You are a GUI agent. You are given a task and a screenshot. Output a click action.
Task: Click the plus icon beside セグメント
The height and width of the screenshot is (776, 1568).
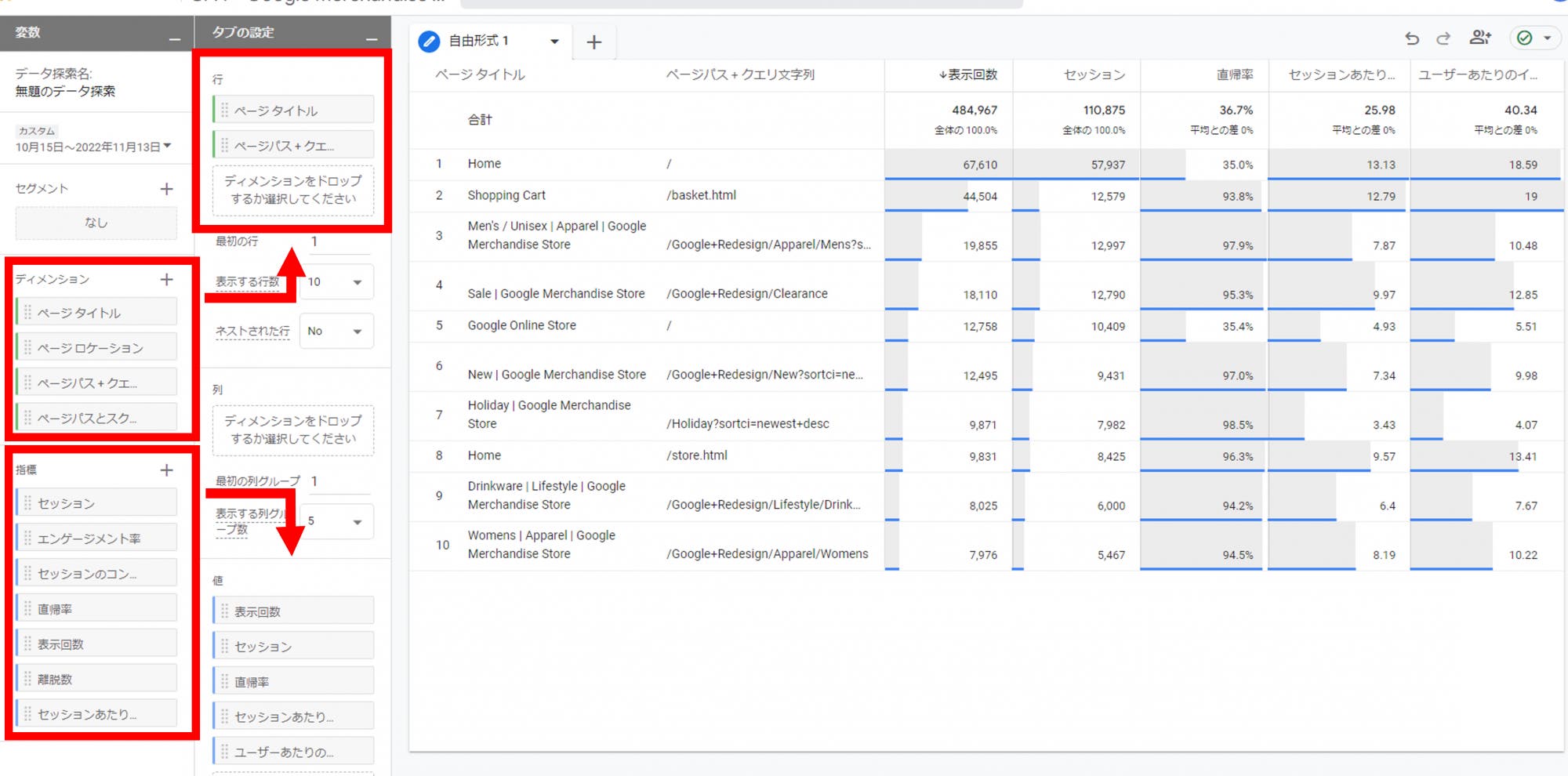tap(166, 188)
